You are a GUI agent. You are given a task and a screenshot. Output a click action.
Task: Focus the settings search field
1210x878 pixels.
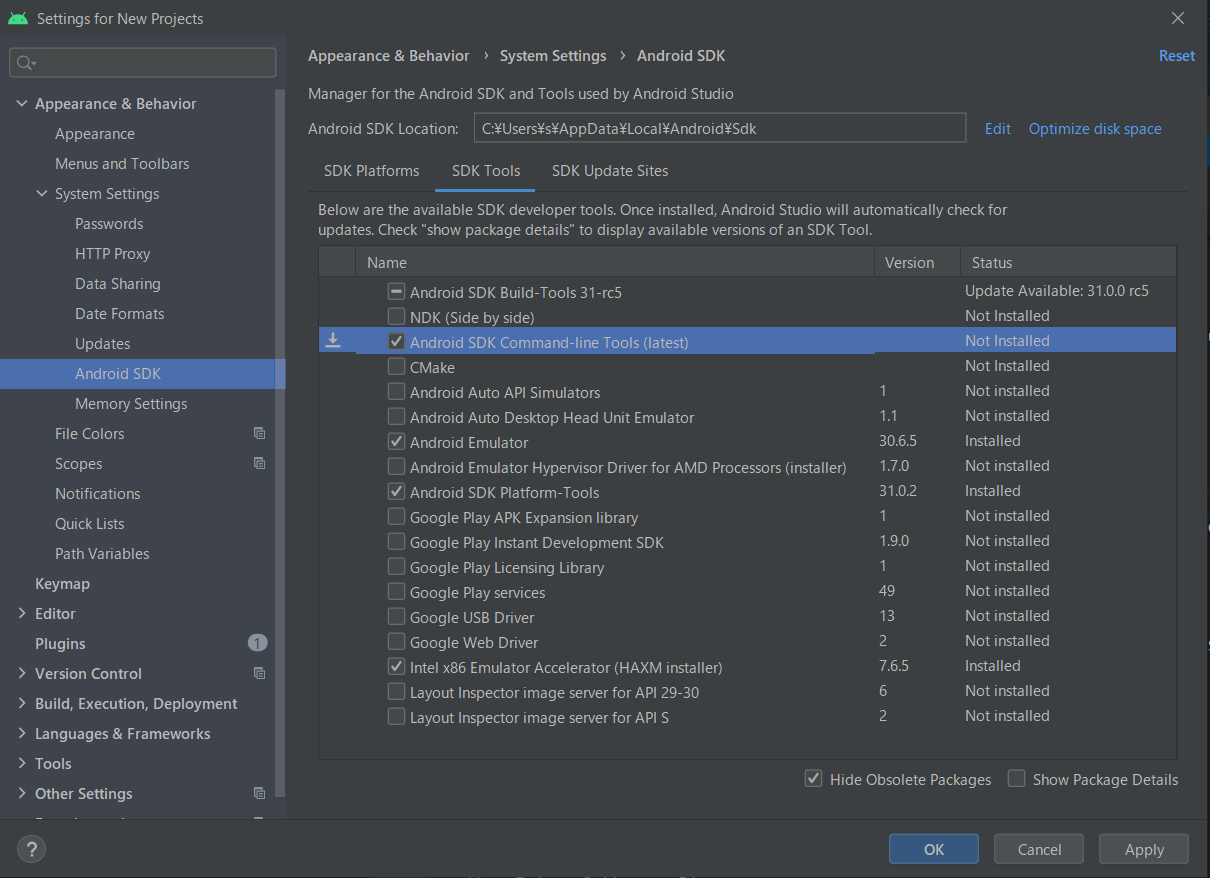143,63
